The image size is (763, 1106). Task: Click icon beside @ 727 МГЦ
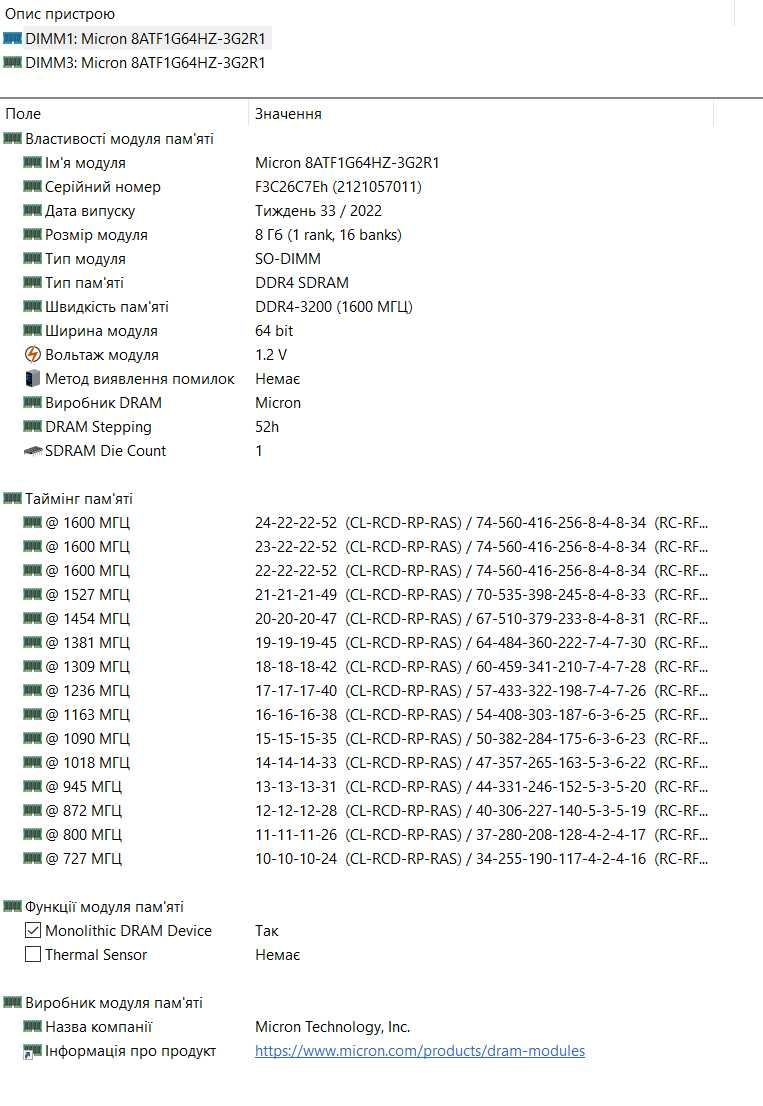32,858
